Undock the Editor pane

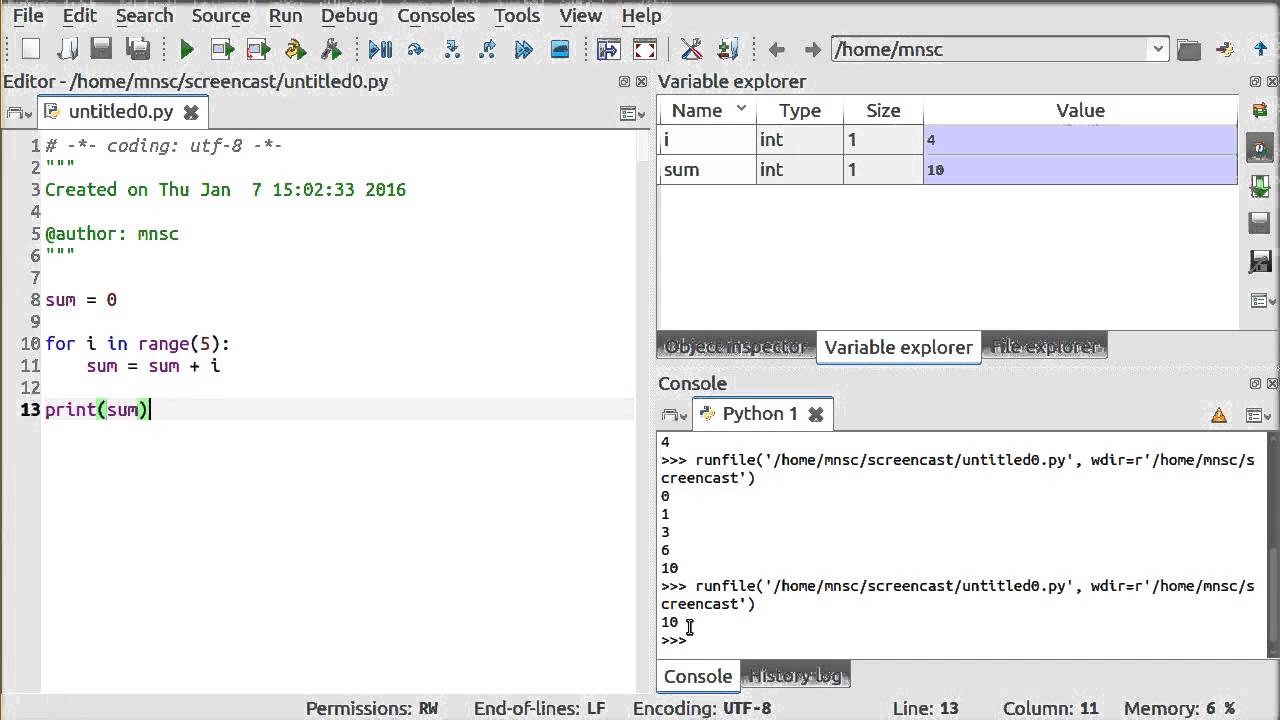click(x=624, y=82)
